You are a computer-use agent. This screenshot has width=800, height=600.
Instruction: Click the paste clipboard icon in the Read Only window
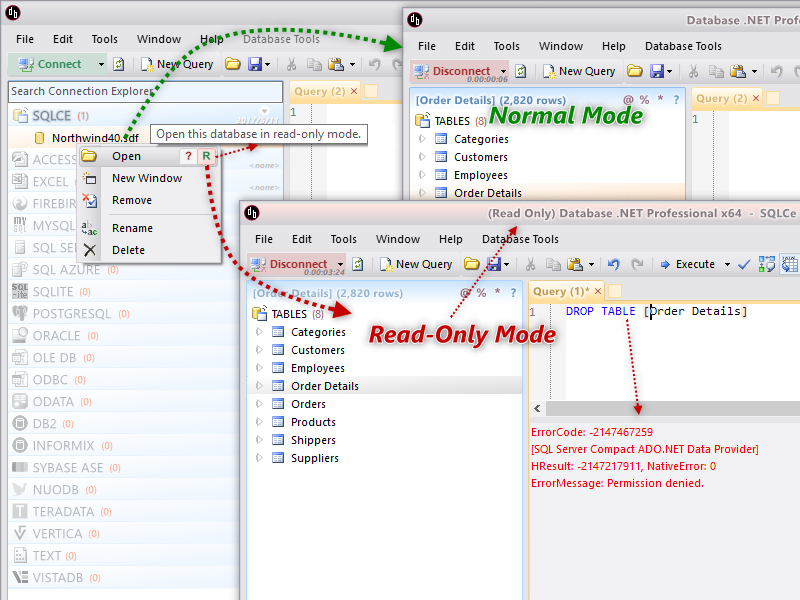pyautogui.click(x=575, y=264)
